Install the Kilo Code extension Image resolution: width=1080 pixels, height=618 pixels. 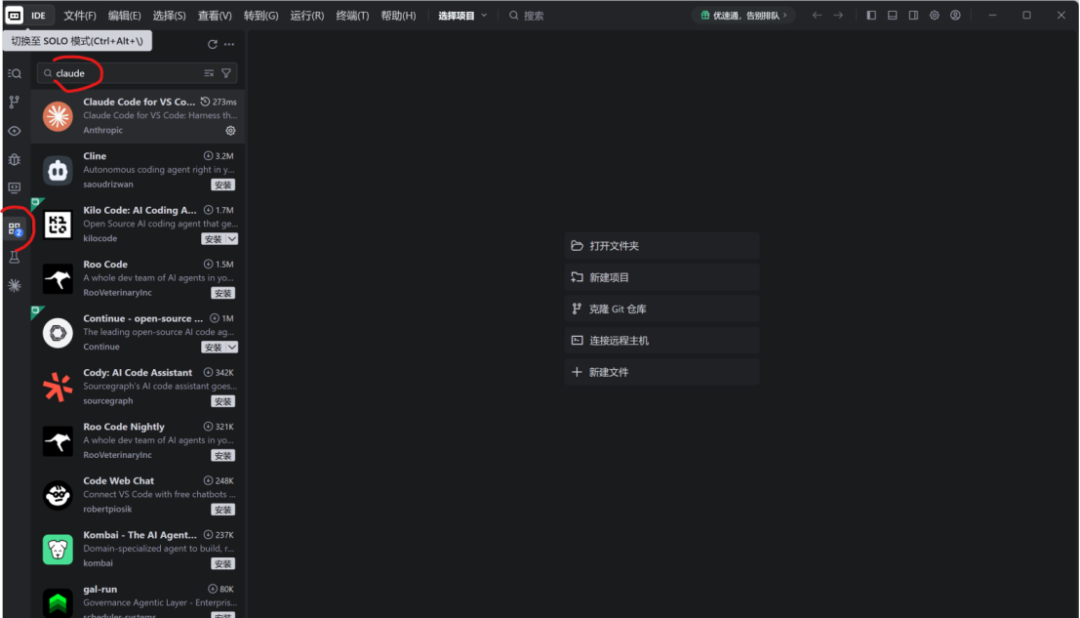pyautogui.click(x=213, y=239)
